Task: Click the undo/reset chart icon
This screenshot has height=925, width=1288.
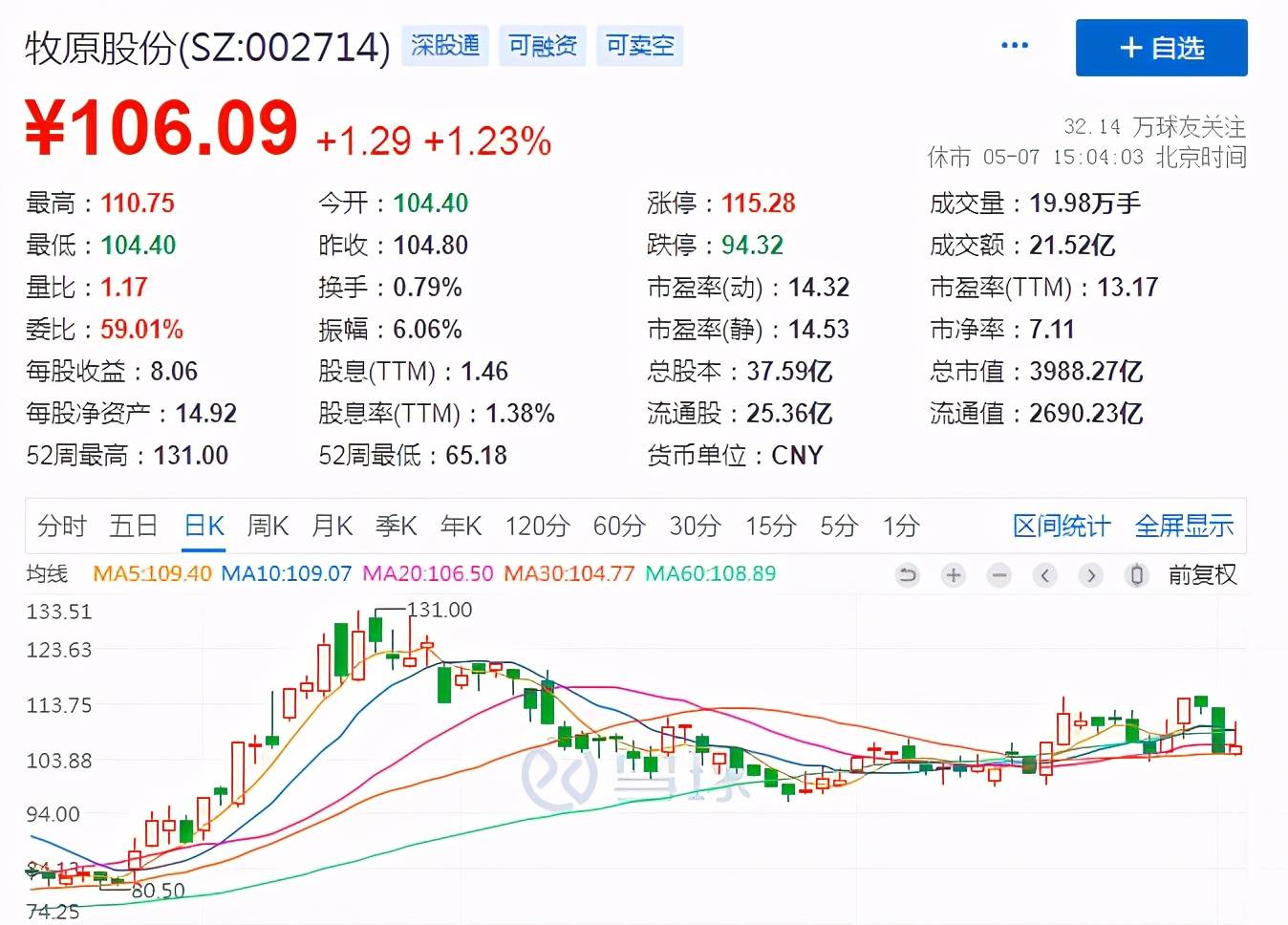Action: coord(908,575)
